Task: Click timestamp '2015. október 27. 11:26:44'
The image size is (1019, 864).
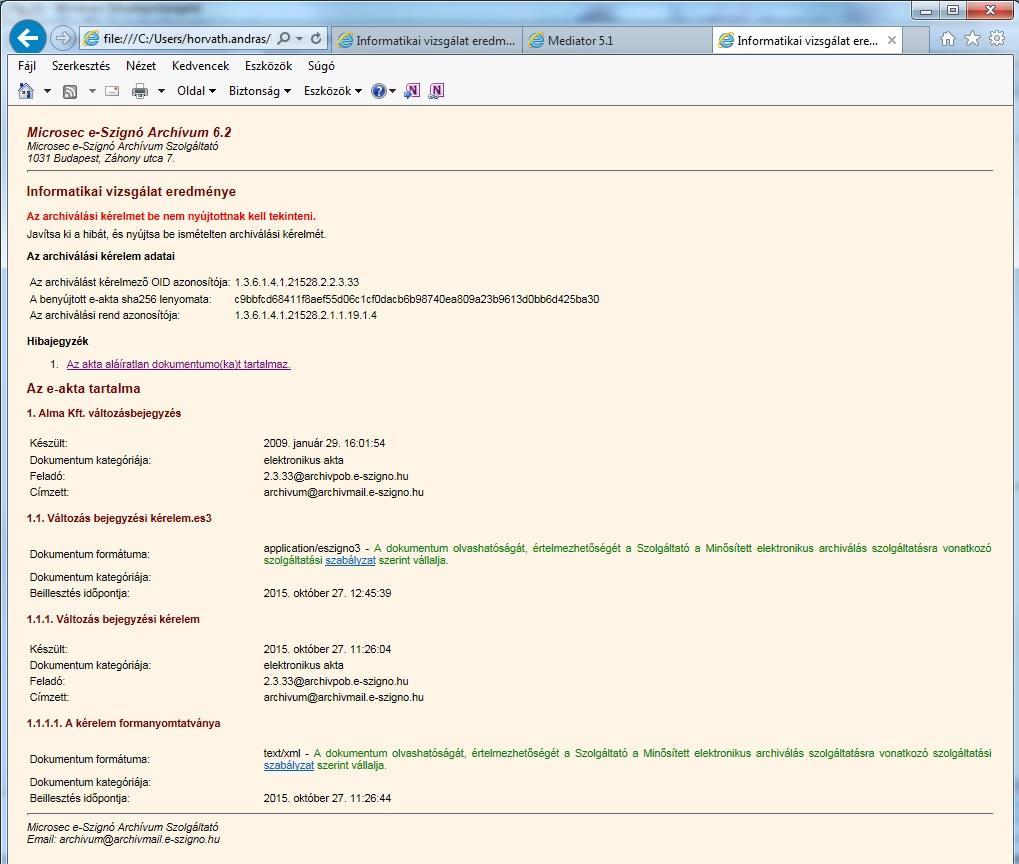Action: [x=328, y=798]
